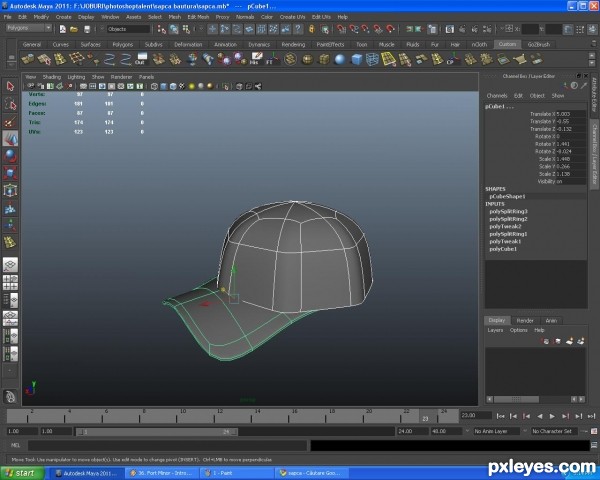Click the 'Out' outliner shelf icon
This screenshot has height=480, width=600.
(x=142, y=59)
